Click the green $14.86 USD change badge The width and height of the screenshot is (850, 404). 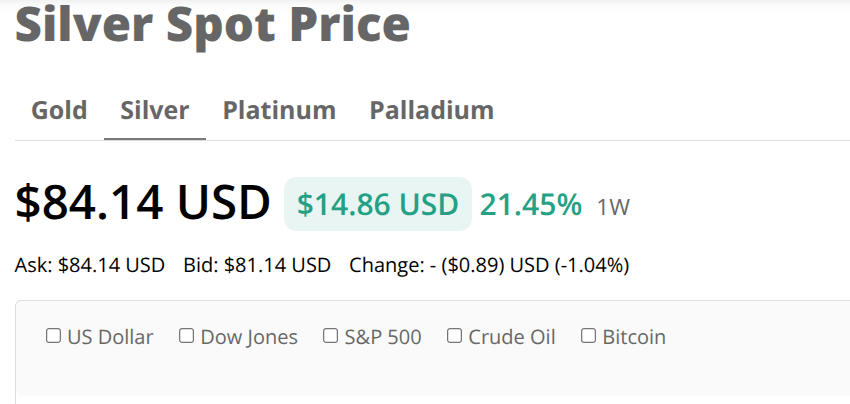pos(377,204)
